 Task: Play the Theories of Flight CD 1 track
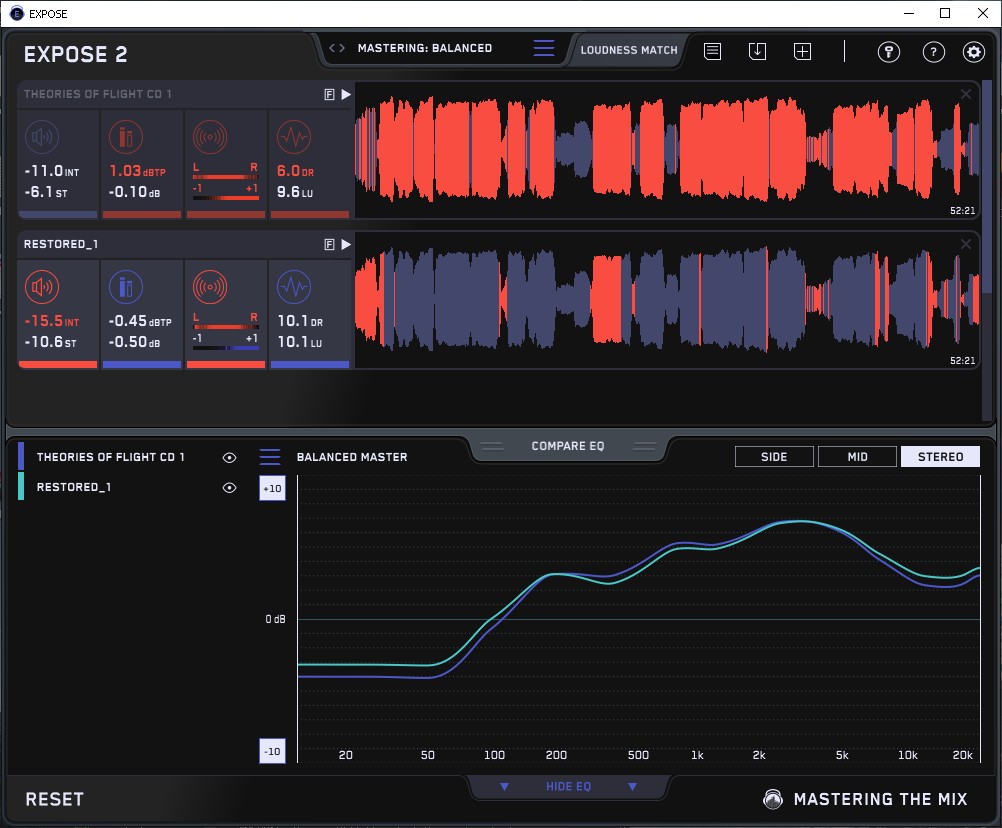pos(346,95)
